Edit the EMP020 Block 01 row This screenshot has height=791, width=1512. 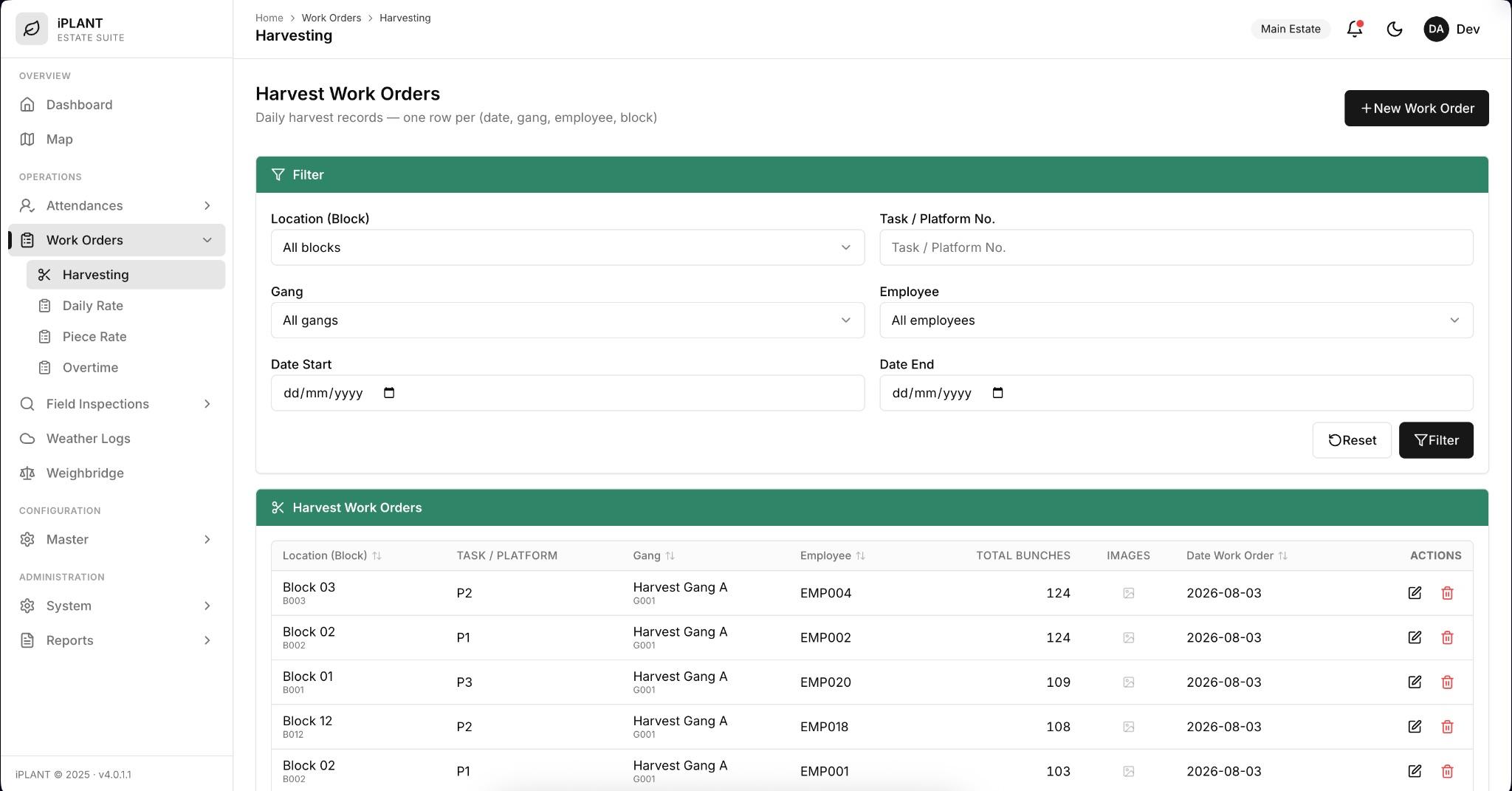point(1414,682)
